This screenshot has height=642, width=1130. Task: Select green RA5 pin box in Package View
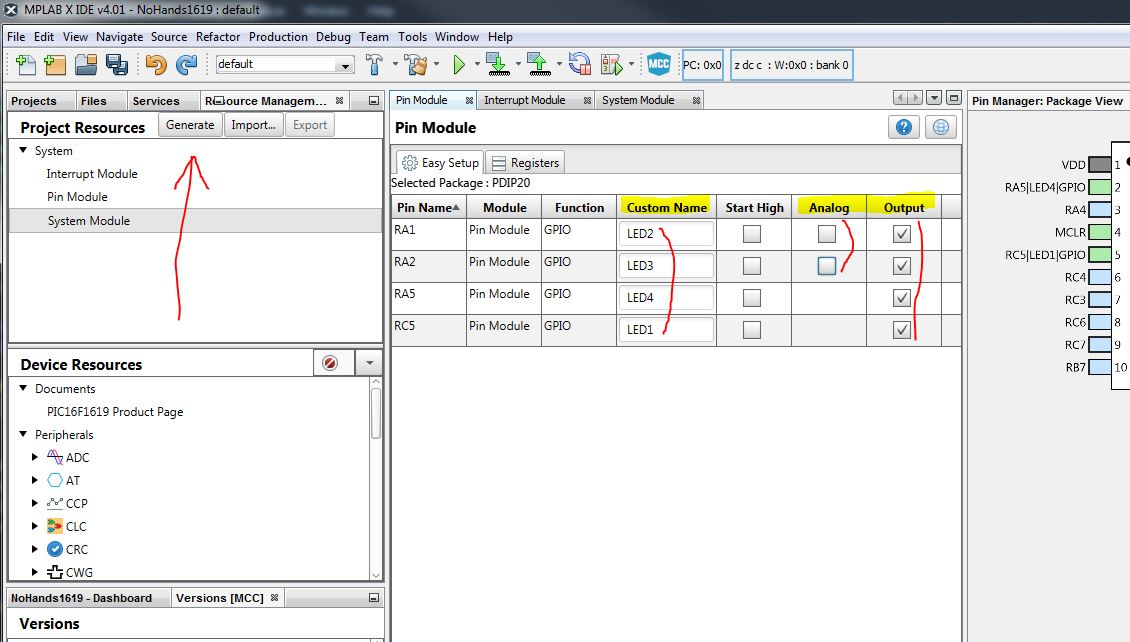click(x=1099, y=187)
